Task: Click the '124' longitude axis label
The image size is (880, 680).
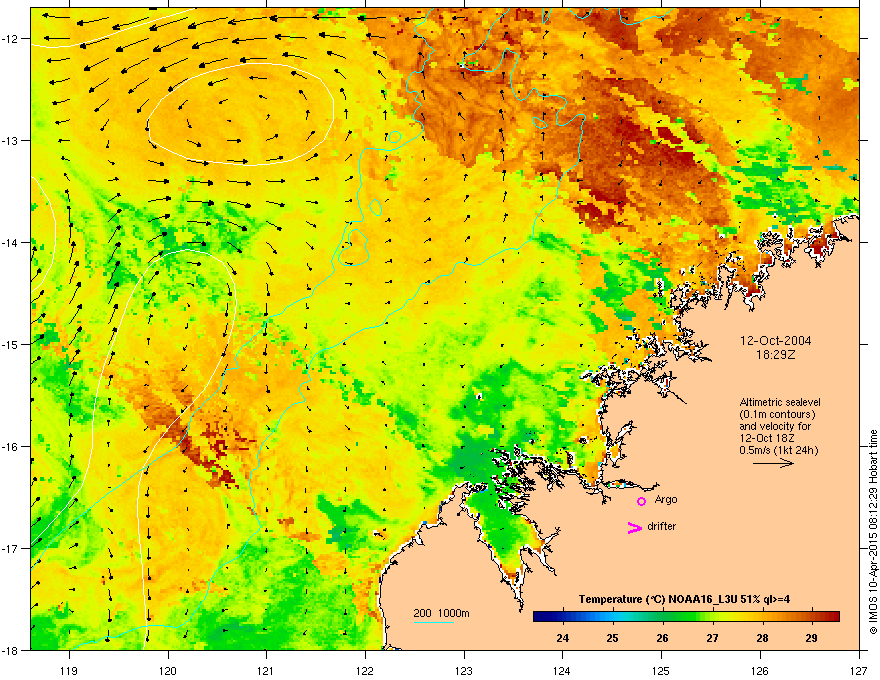Action: point(562,670)
